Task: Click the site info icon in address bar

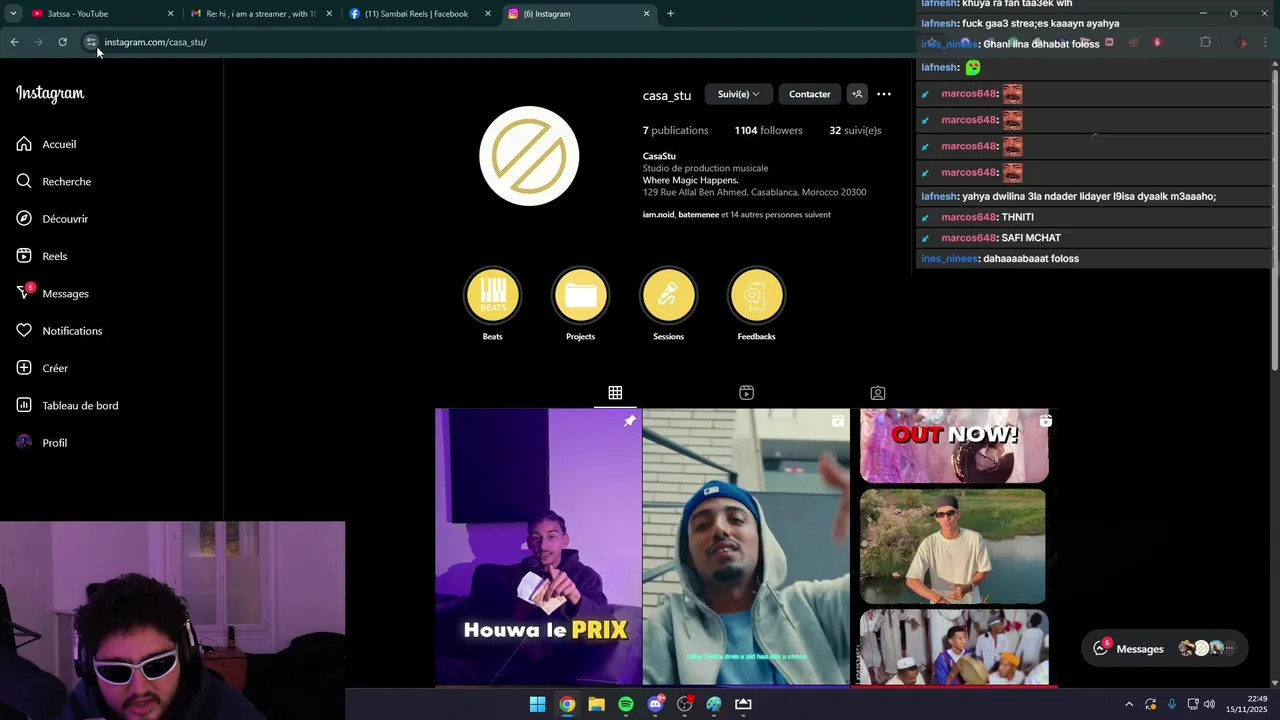Action: click(91, 42)
